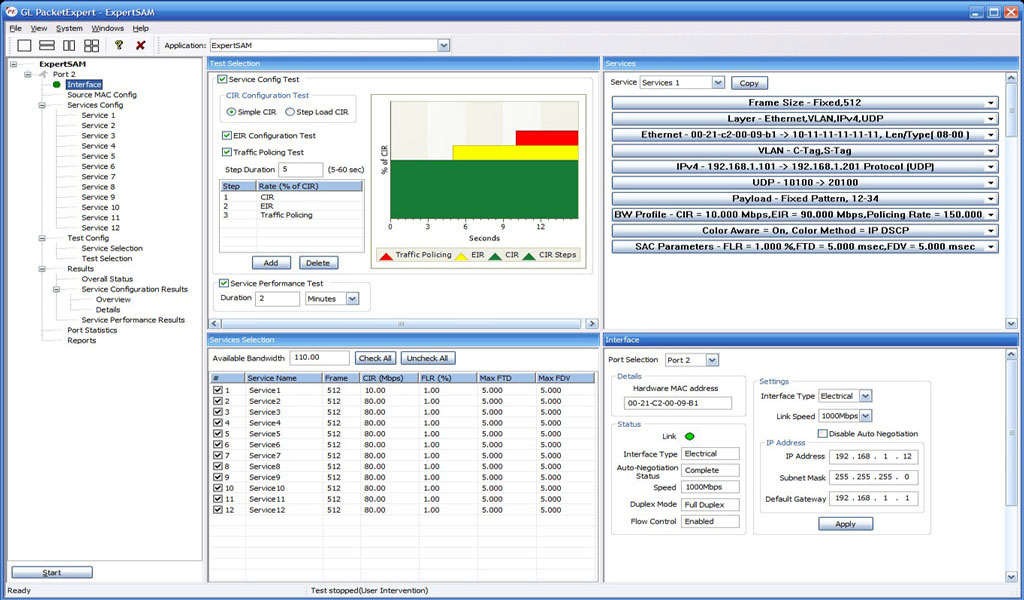Enable Disable Auto Negotiation checkbox
1024x600 pixels.
tap(823, 434)
